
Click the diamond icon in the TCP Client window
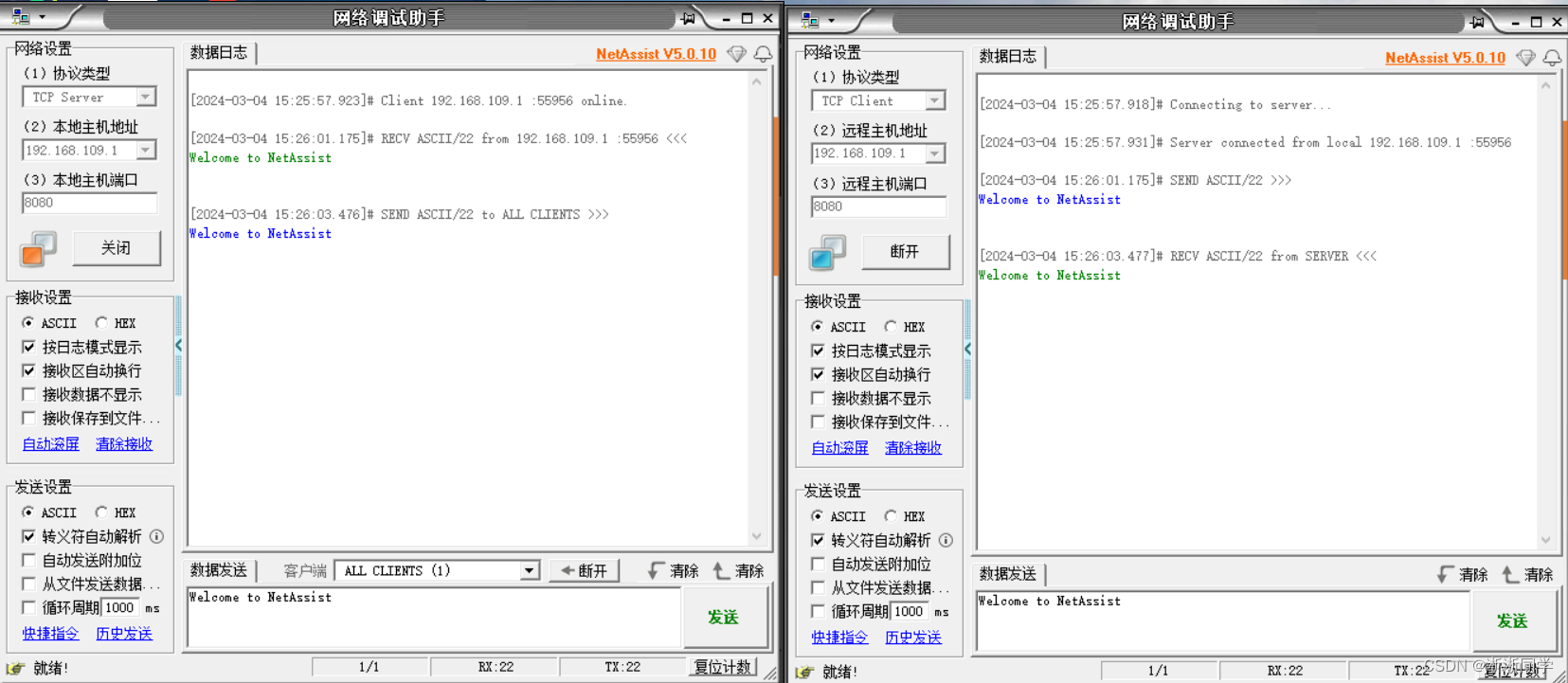point(1525,58)
